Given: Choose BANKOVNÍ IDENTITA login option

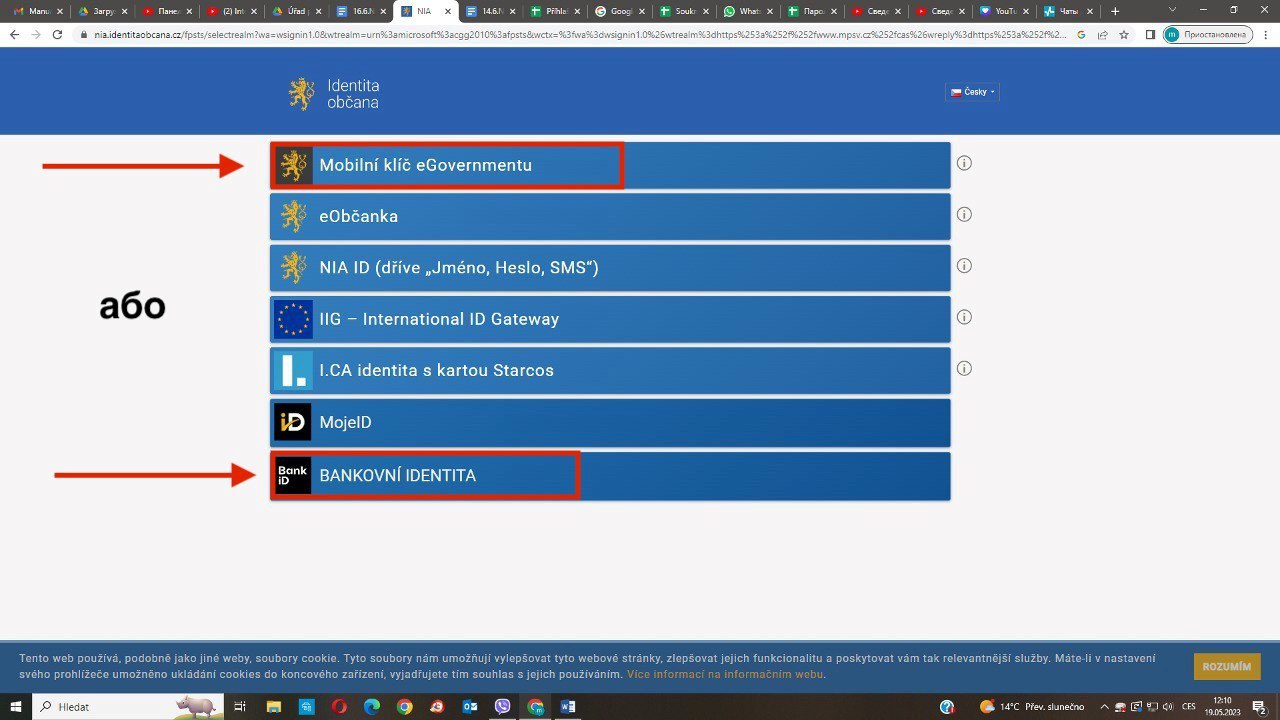Looking at the screenshot, I should click(x=610, y=476).
